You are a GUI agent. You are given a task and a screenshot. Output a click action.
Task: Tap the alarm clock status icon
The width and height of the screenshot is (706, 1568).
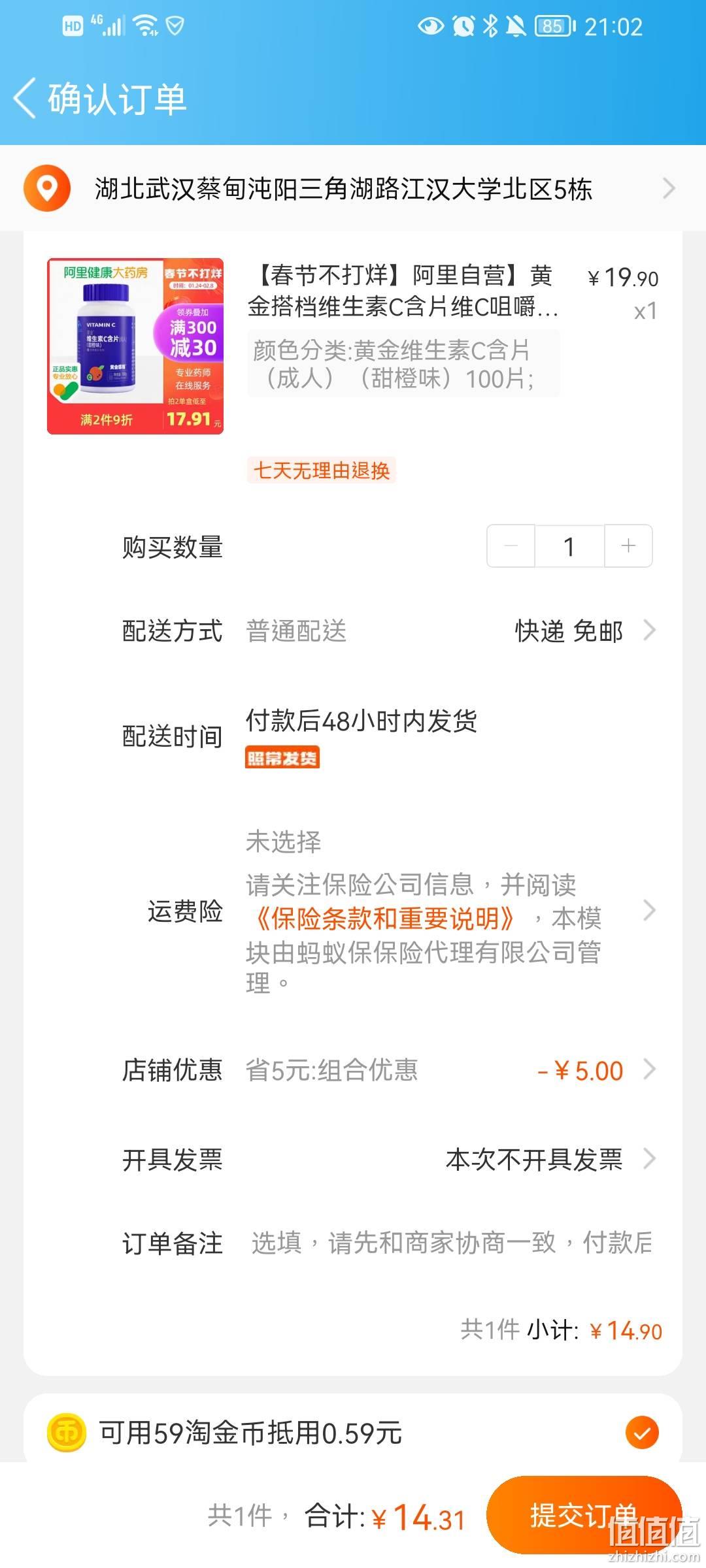tap(463, 26)
